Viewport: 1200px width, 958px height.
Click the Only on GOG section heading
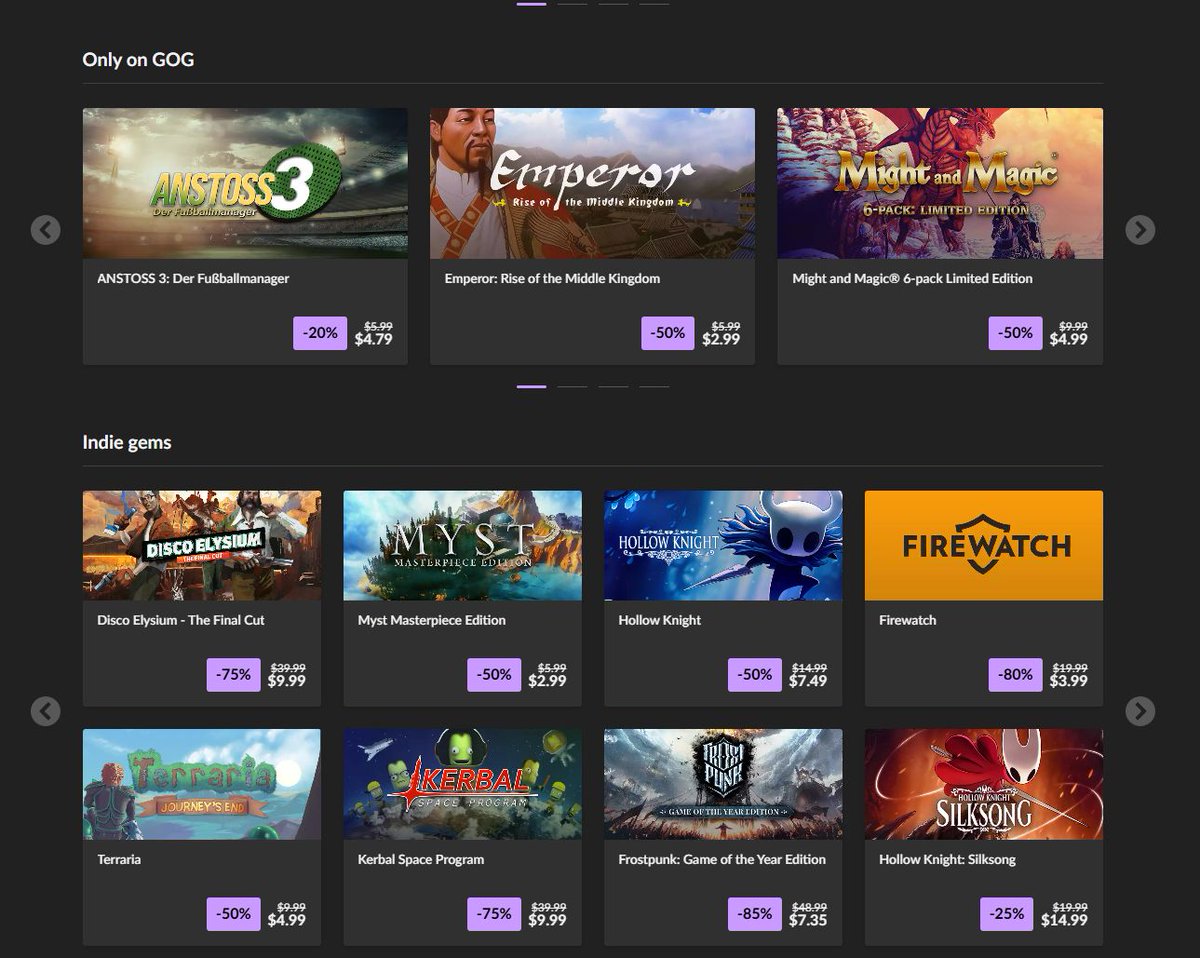(138, 60)
